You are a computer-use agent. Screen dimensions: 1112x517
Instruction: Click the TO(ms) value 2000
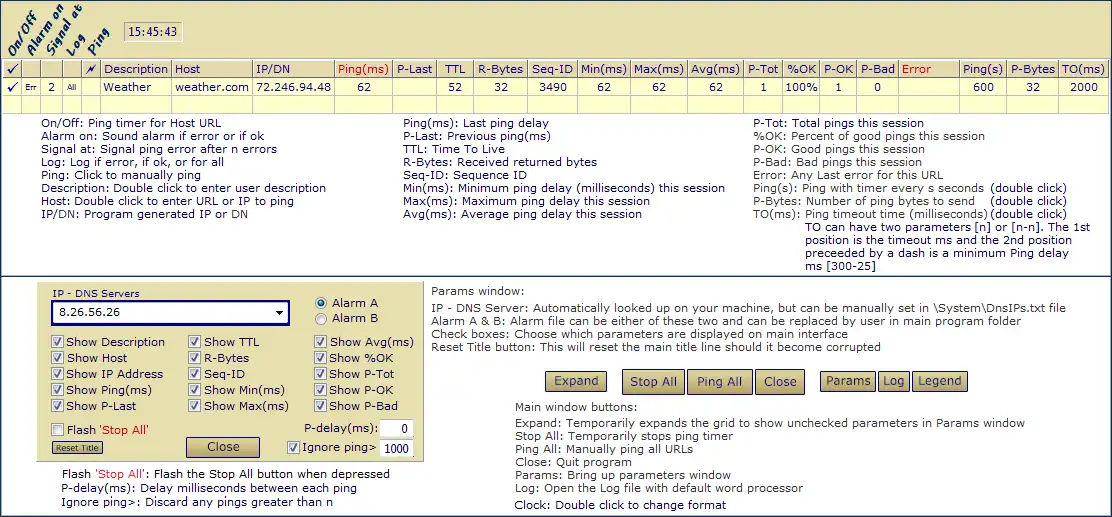click(x=1083, y=87)
